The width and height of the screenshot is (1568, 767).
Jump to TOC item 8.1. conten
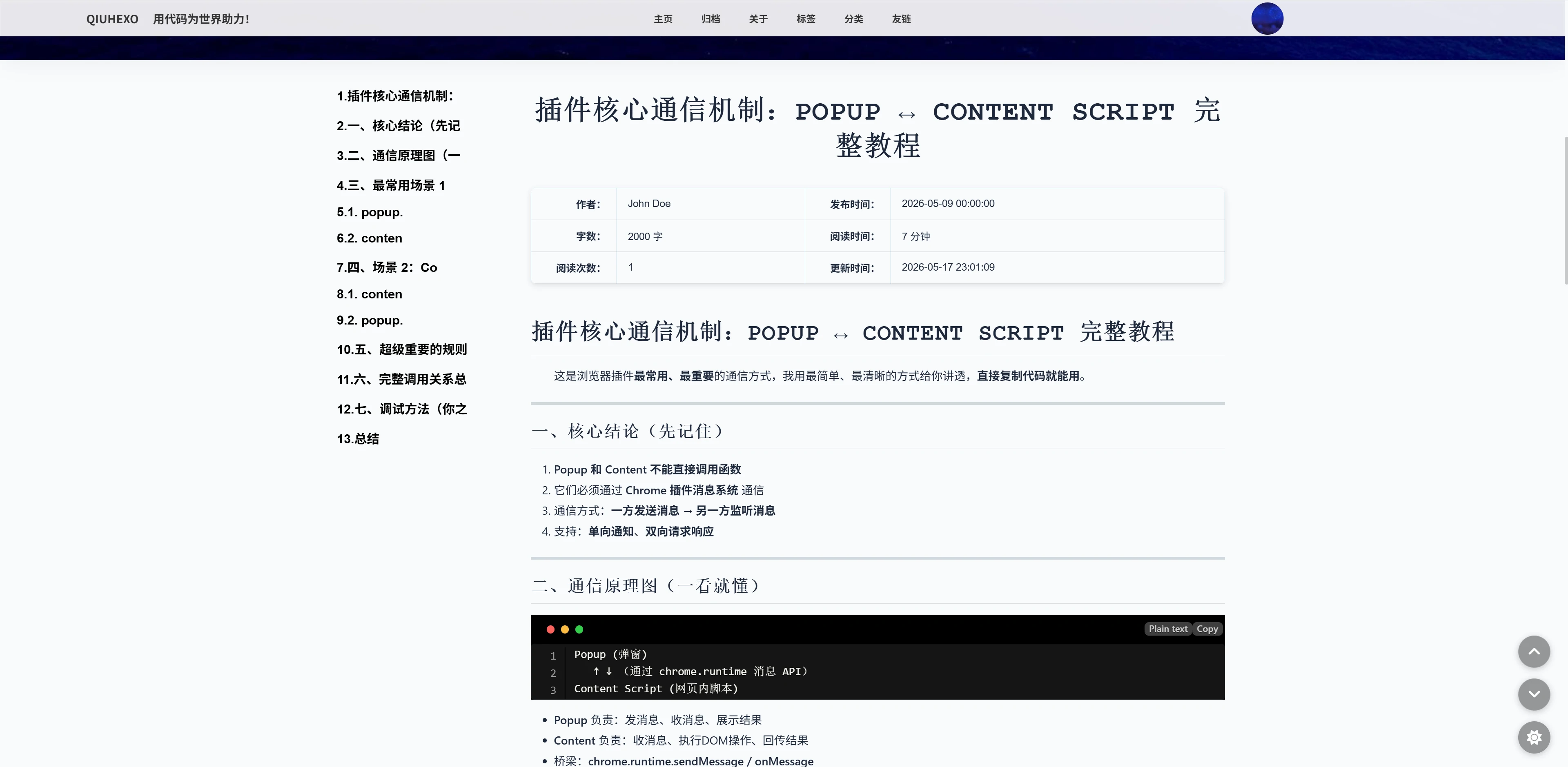point(370,294)
